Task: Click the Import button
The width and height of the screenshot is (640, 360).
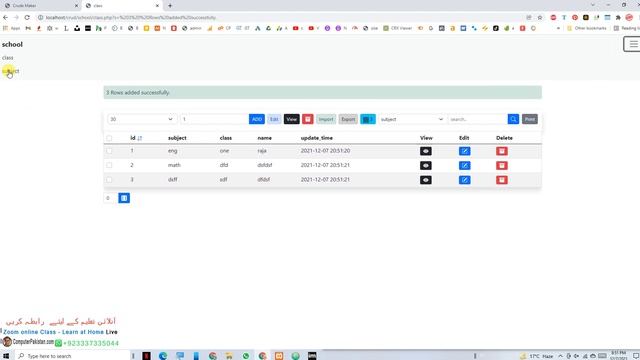Action: [326, 119]
